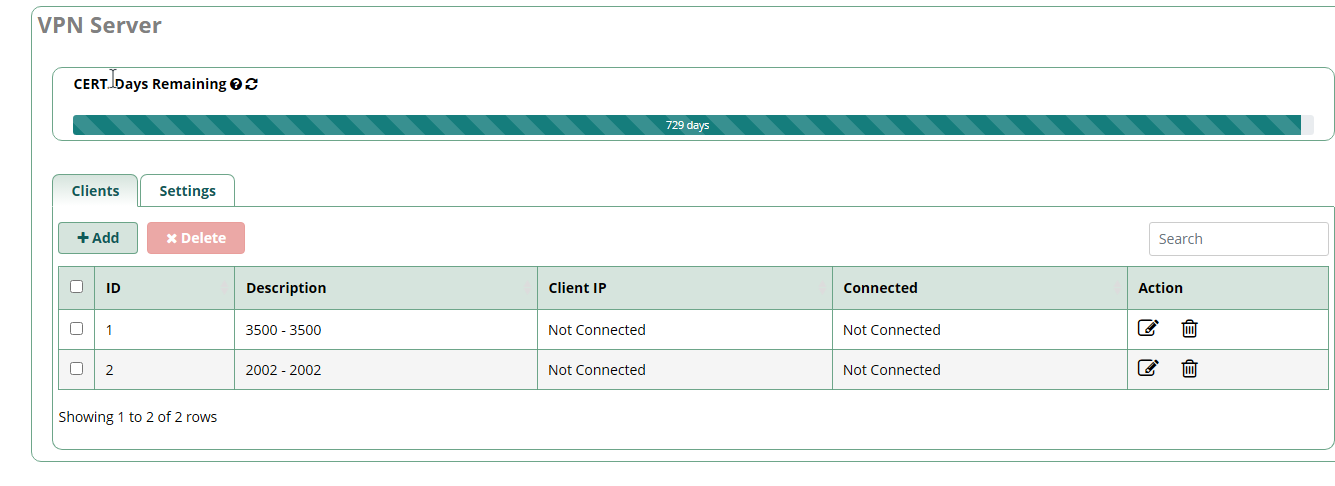Screen dimensions: 1335x486
Task: Check the box for client ID 2
Action: pos(77,368)
